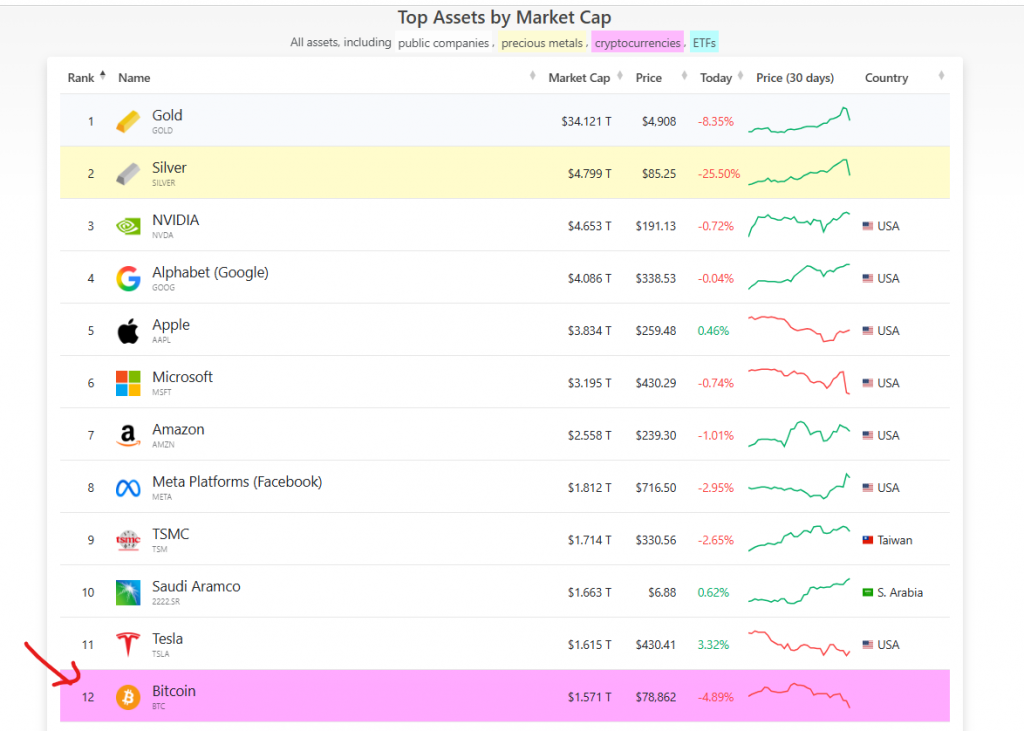Select the Apple logo
This screenshot has width=1024, height=731.
coord(127,330)
